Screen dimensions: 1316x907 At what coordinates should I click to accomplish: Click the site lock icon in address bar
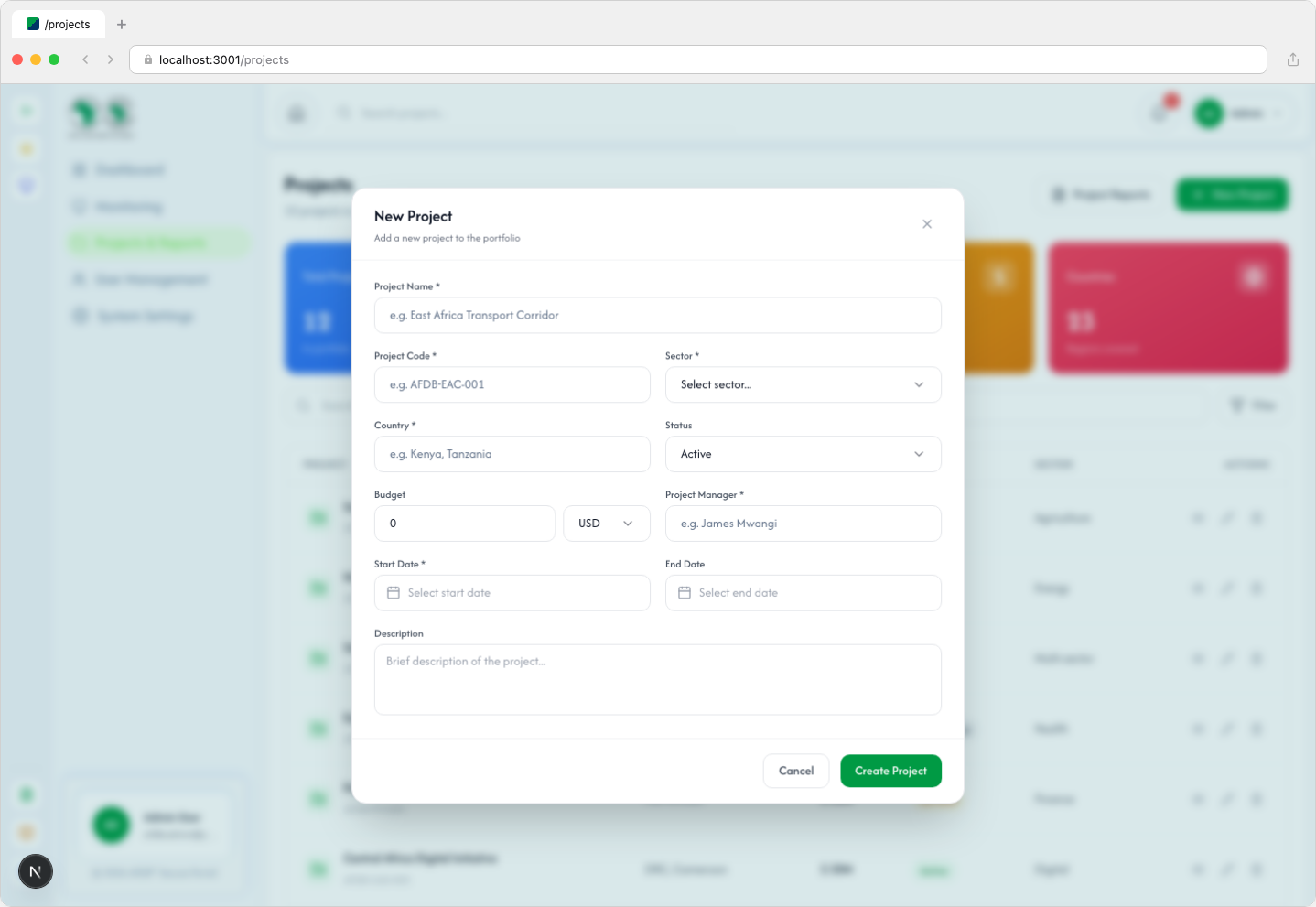pos(148,59)
